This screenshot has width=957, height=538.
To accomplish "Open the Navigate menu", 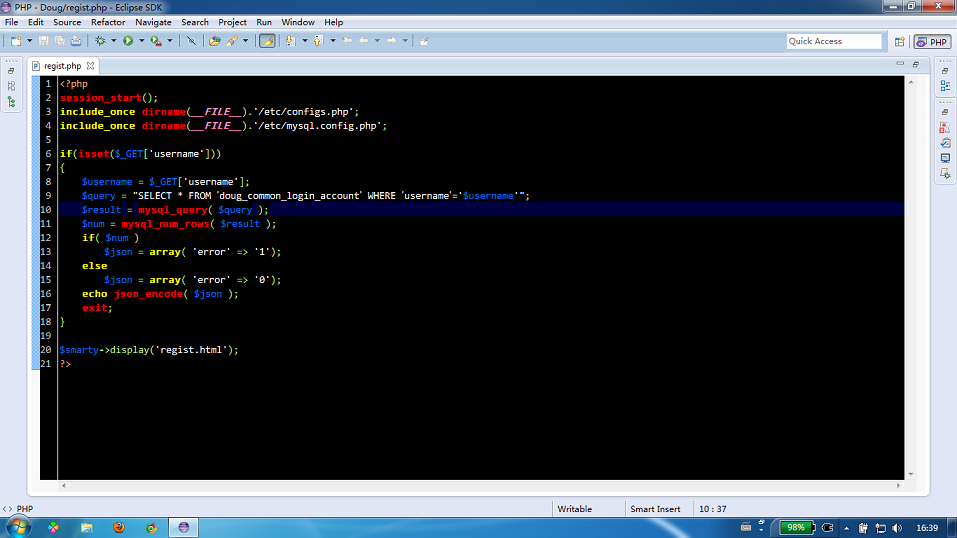I will tap(153, 22).
